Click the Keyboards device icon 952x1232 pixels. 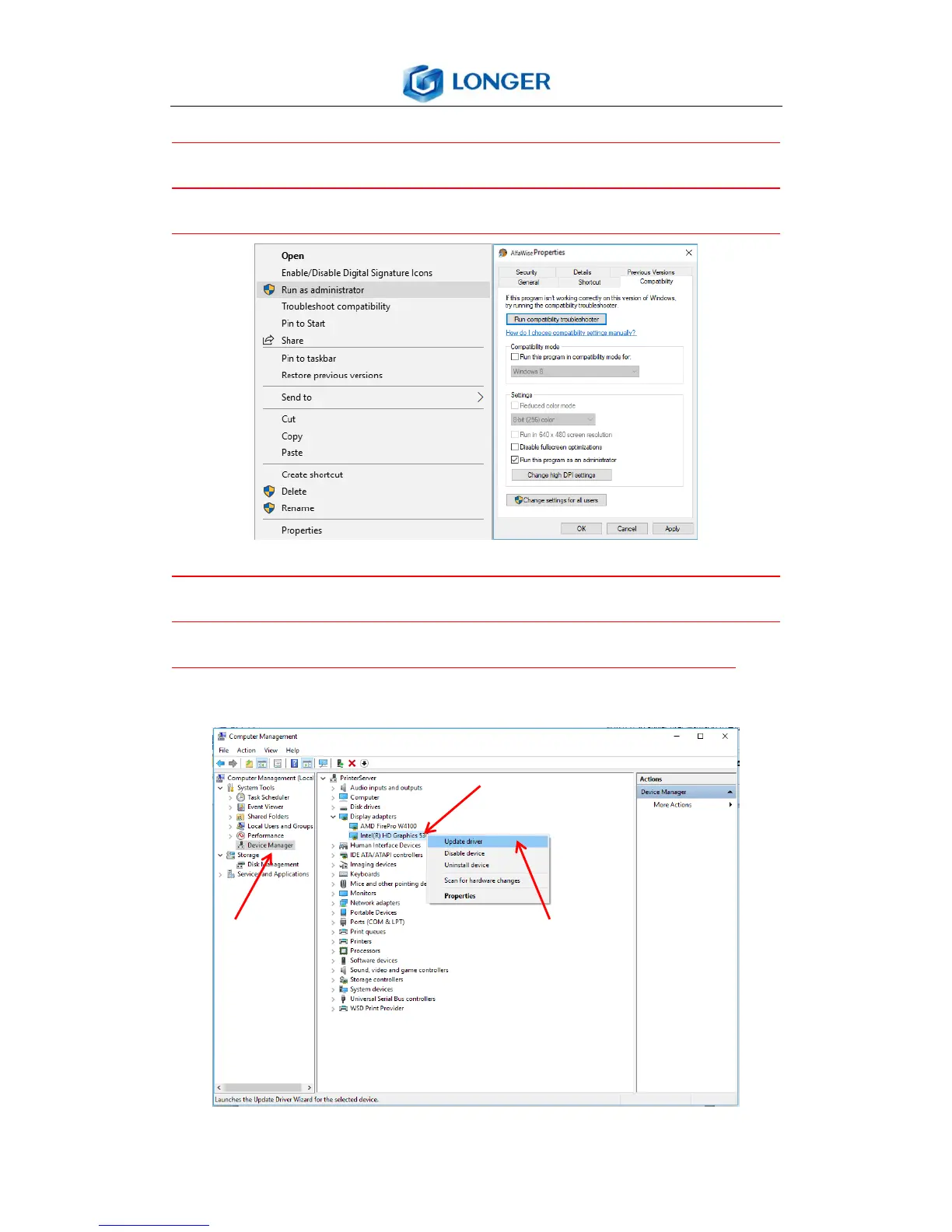[343, 874]
